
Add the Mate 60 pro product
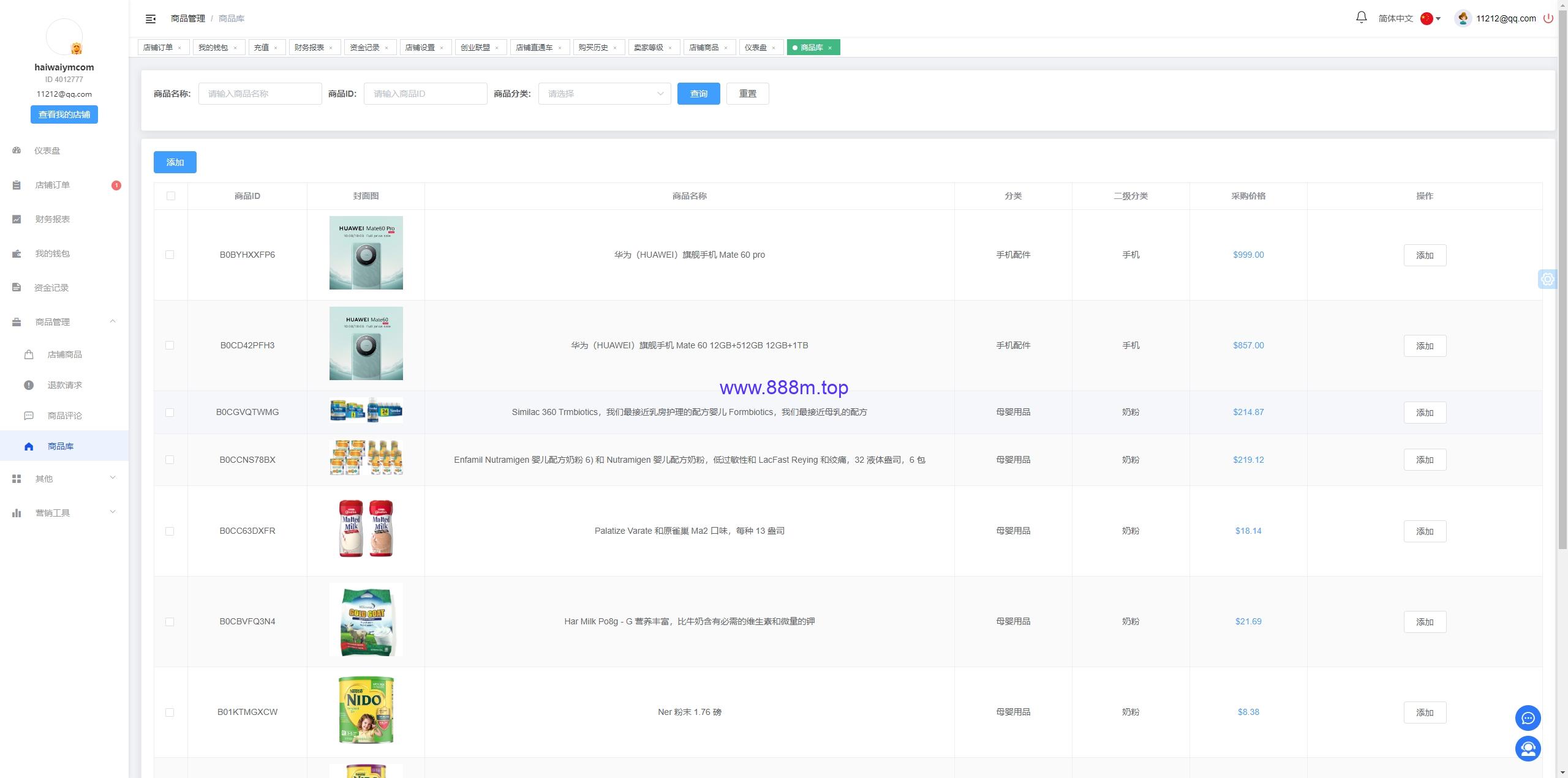click(x=1425, y=255)
